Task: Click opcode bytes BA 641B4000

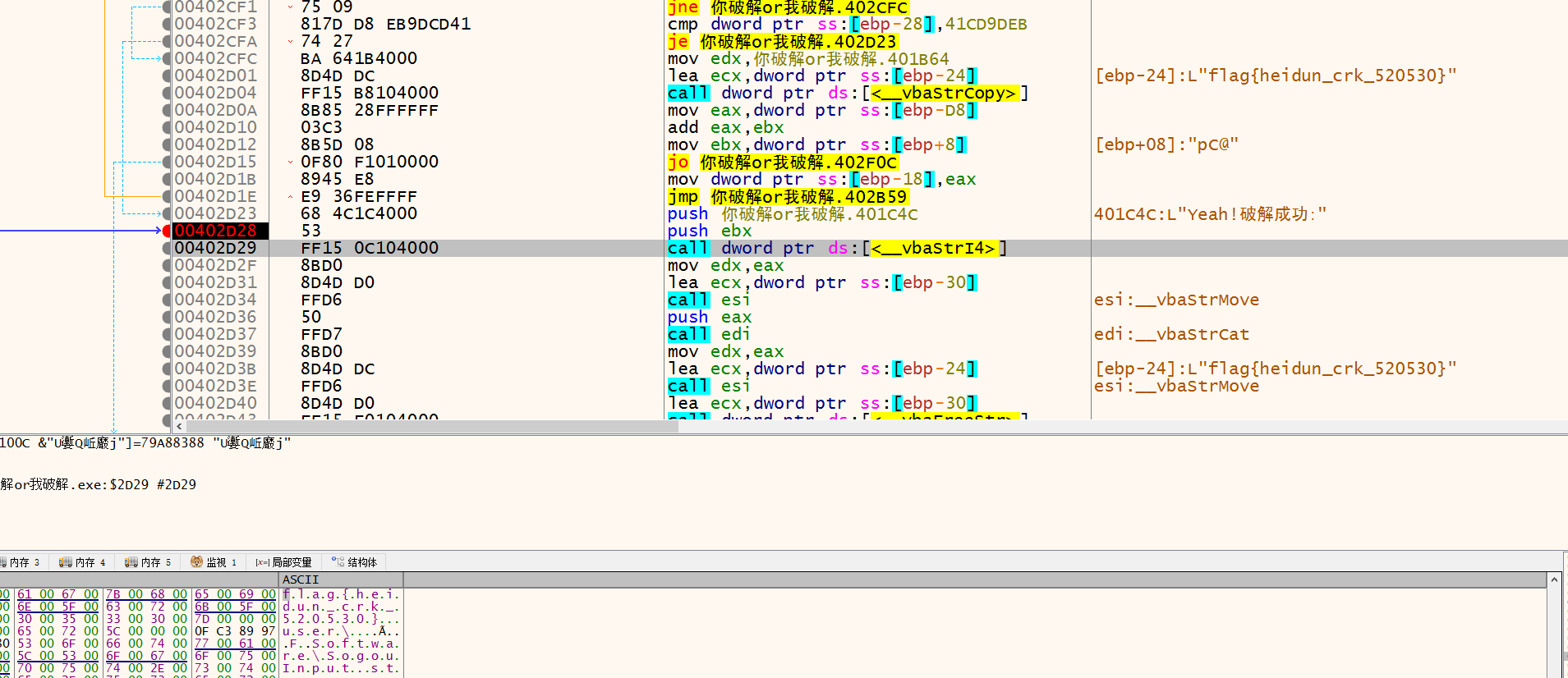Action: tap(359, 58)
